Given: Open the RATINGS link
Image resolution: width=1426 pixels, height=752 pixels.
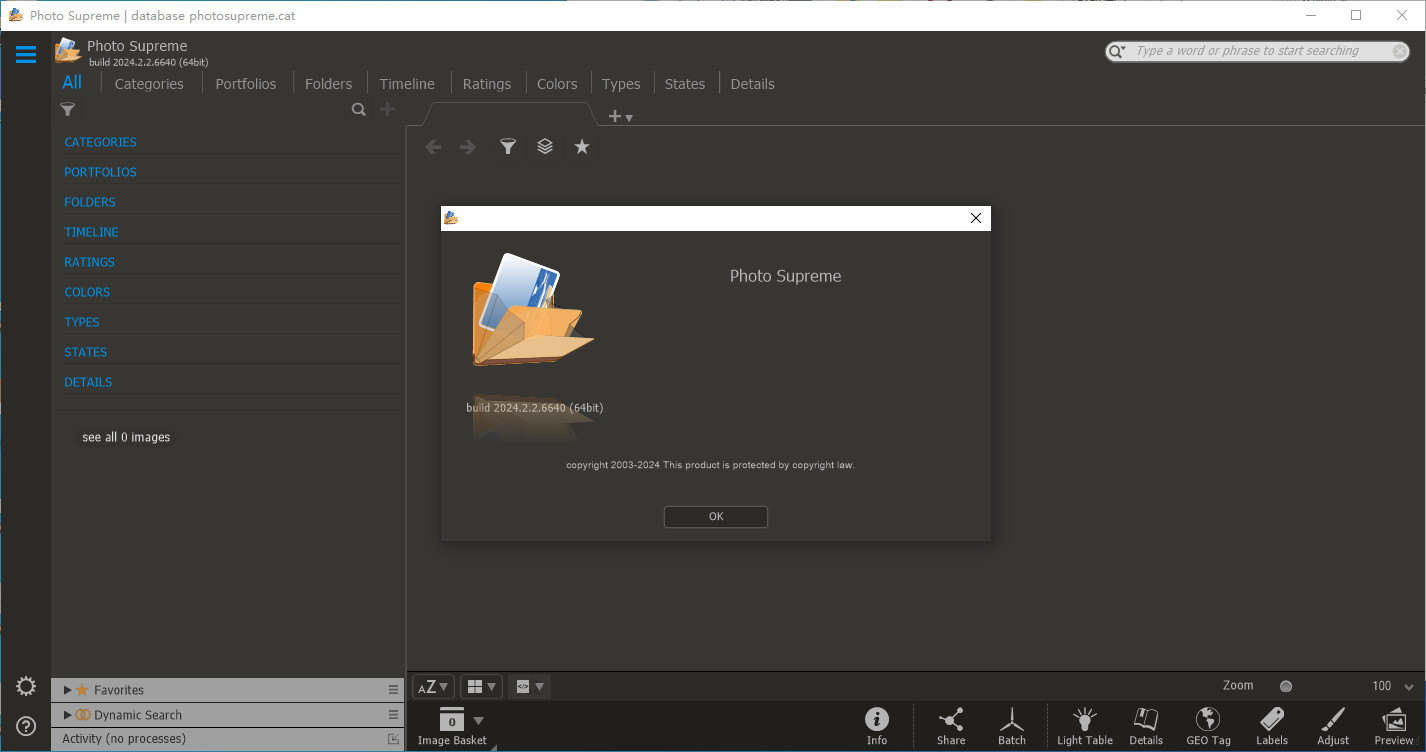Looking at the screenshot, I should click(x=89, y=262).
